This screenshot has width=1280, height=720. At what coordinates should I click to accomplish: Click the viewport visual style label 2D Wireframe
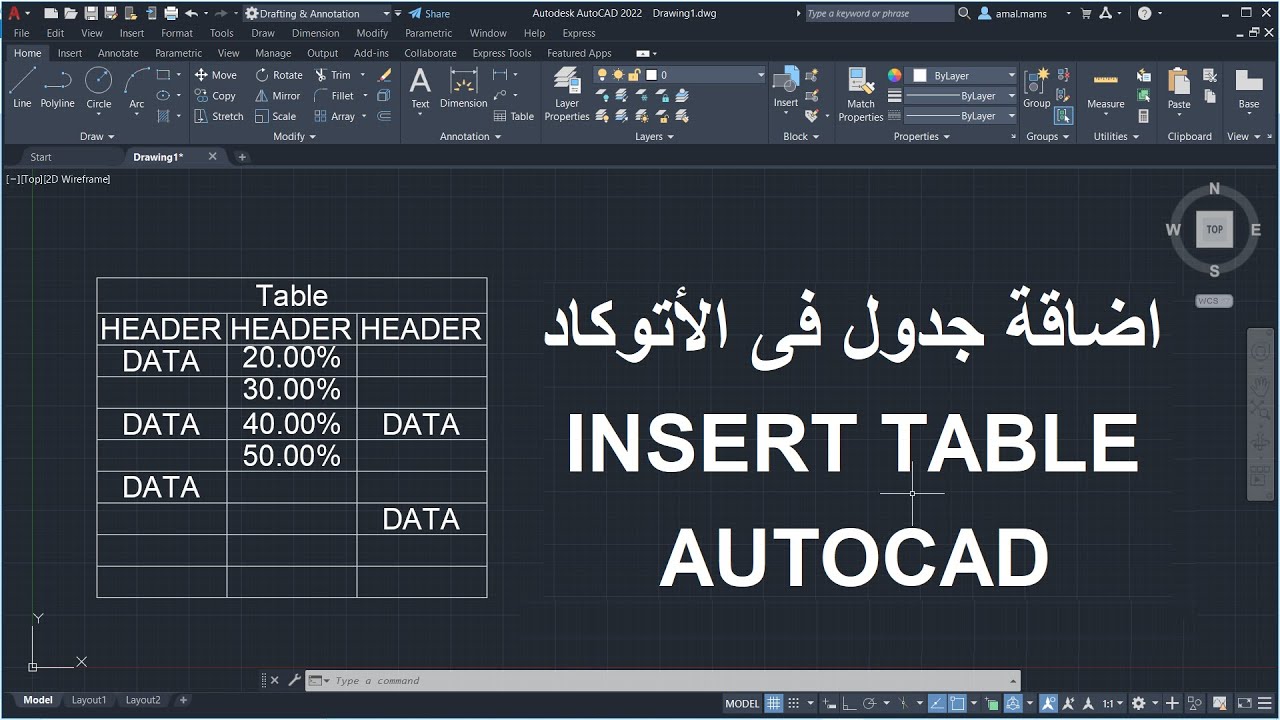[77, 179]
